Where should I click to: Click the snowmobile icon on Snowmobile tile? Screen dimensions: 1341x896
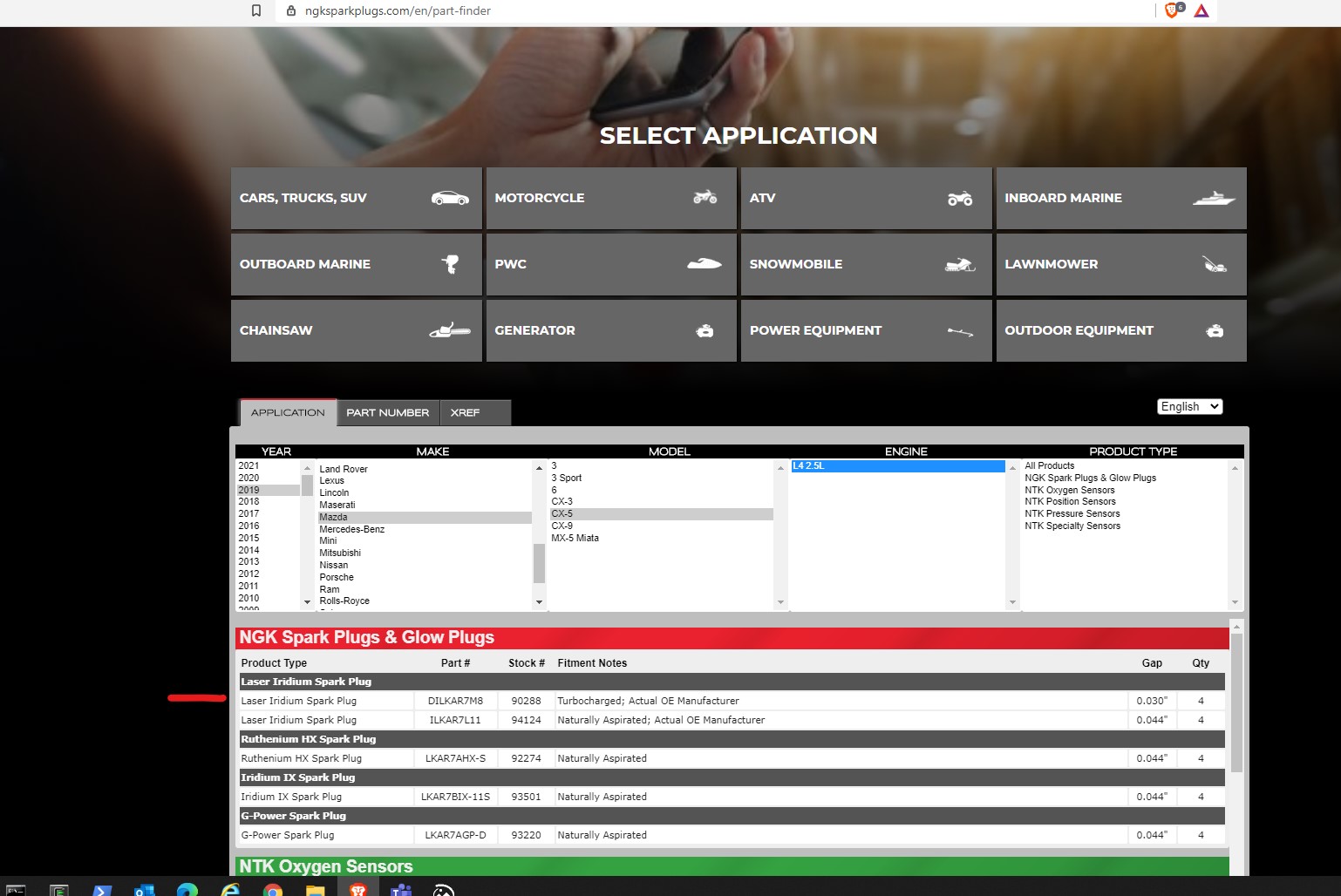coord(959,264)
